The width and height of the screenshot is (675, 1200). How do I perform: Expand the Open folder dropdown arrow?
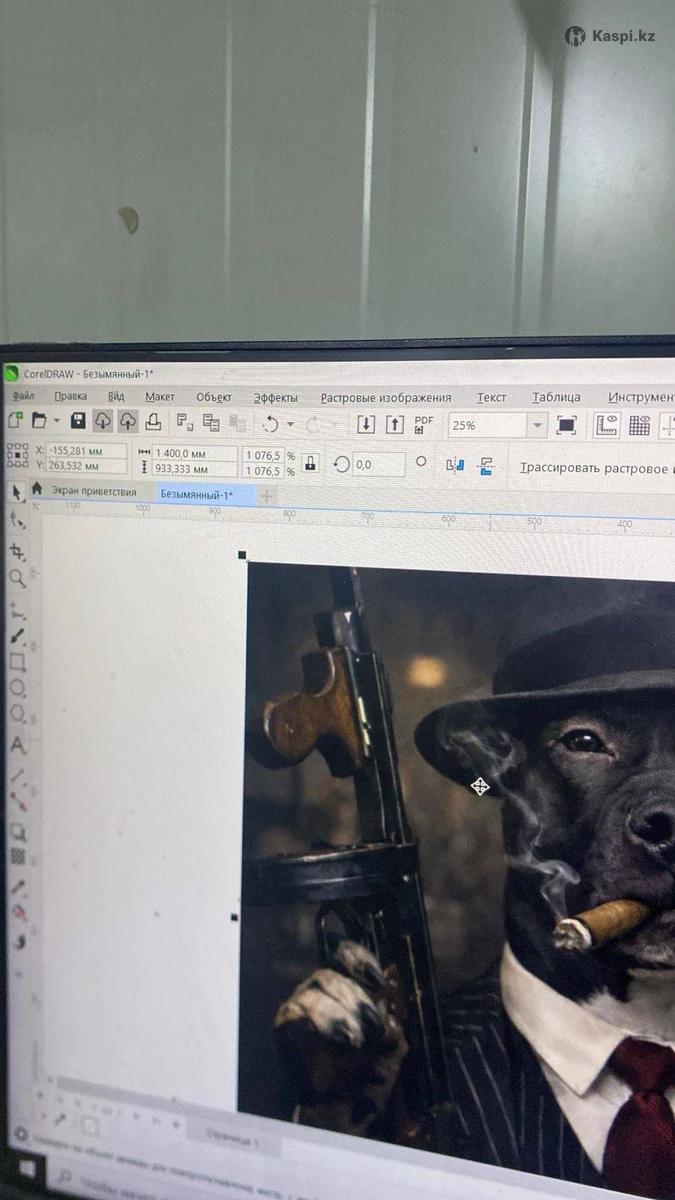57,421
